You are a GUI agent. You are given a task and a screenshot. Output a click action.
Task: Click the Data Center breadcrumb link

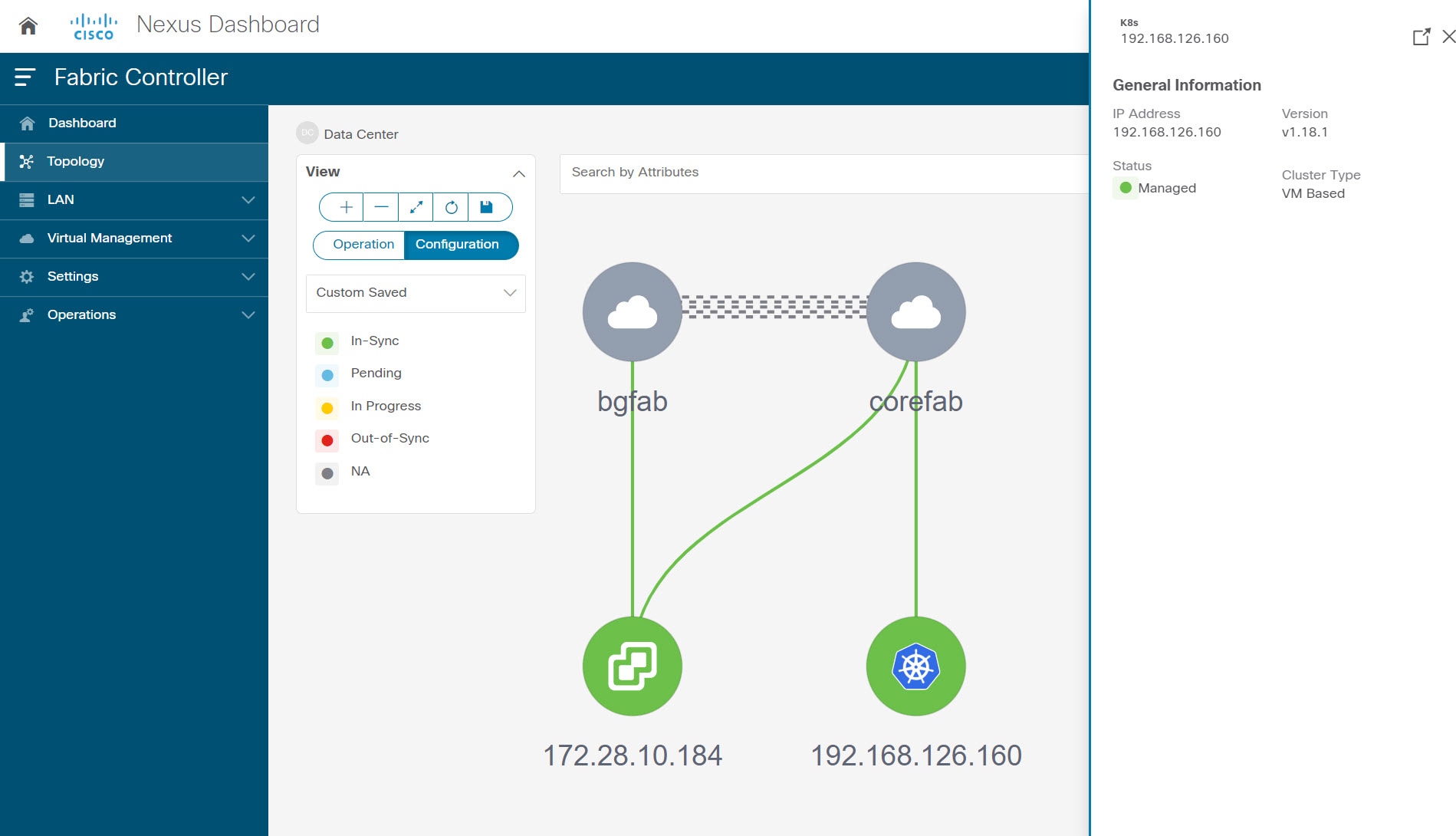361,134
